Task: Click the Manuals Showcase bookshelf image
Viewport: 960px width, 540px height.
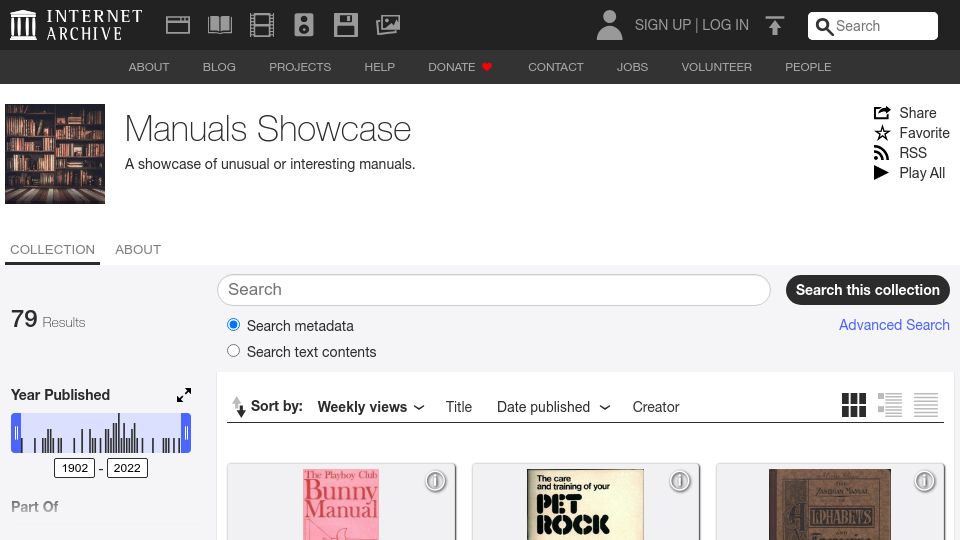Action: click(55, 154)
